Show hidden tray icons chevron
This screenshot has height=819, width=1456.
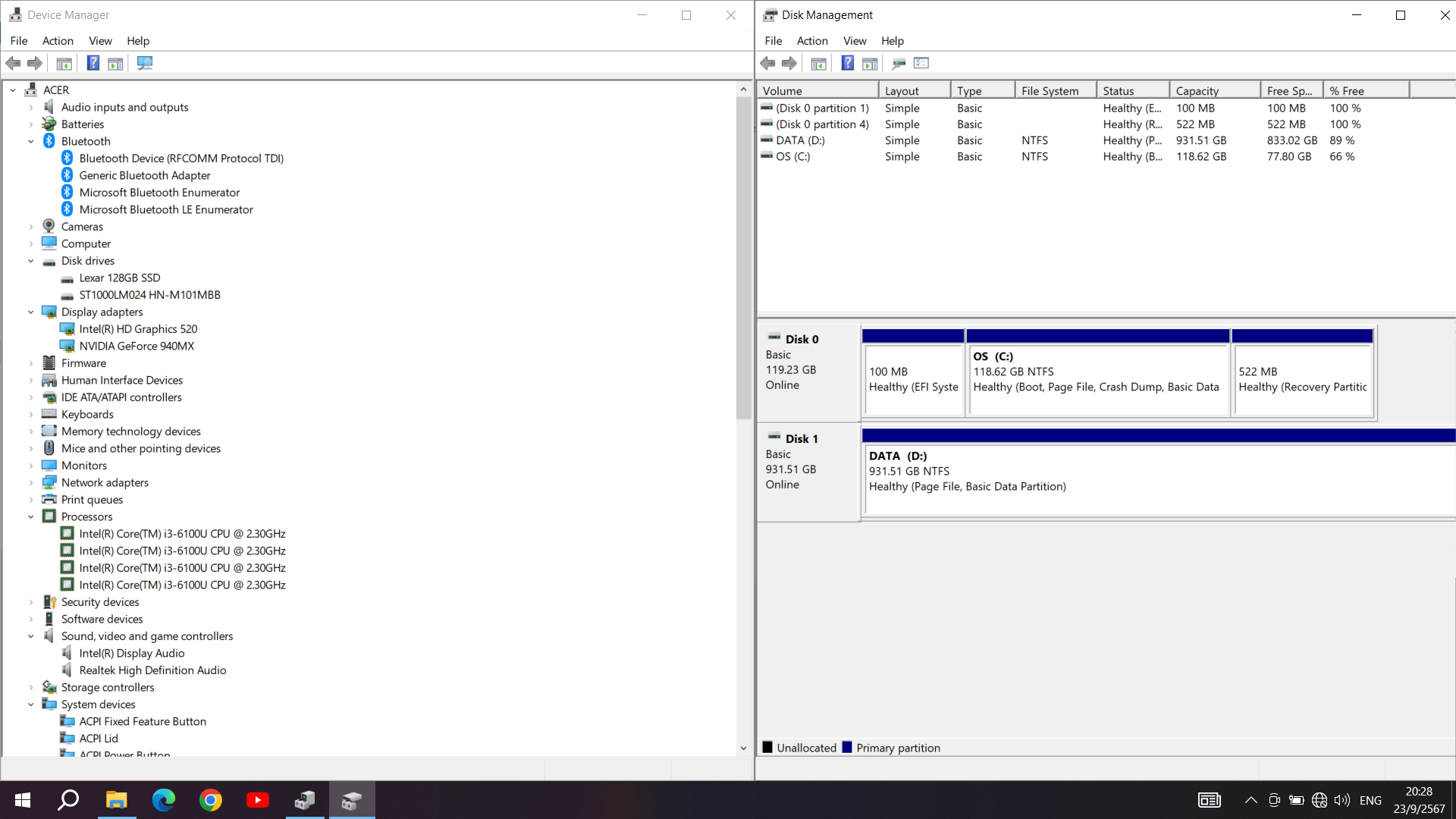[1250, 800]
